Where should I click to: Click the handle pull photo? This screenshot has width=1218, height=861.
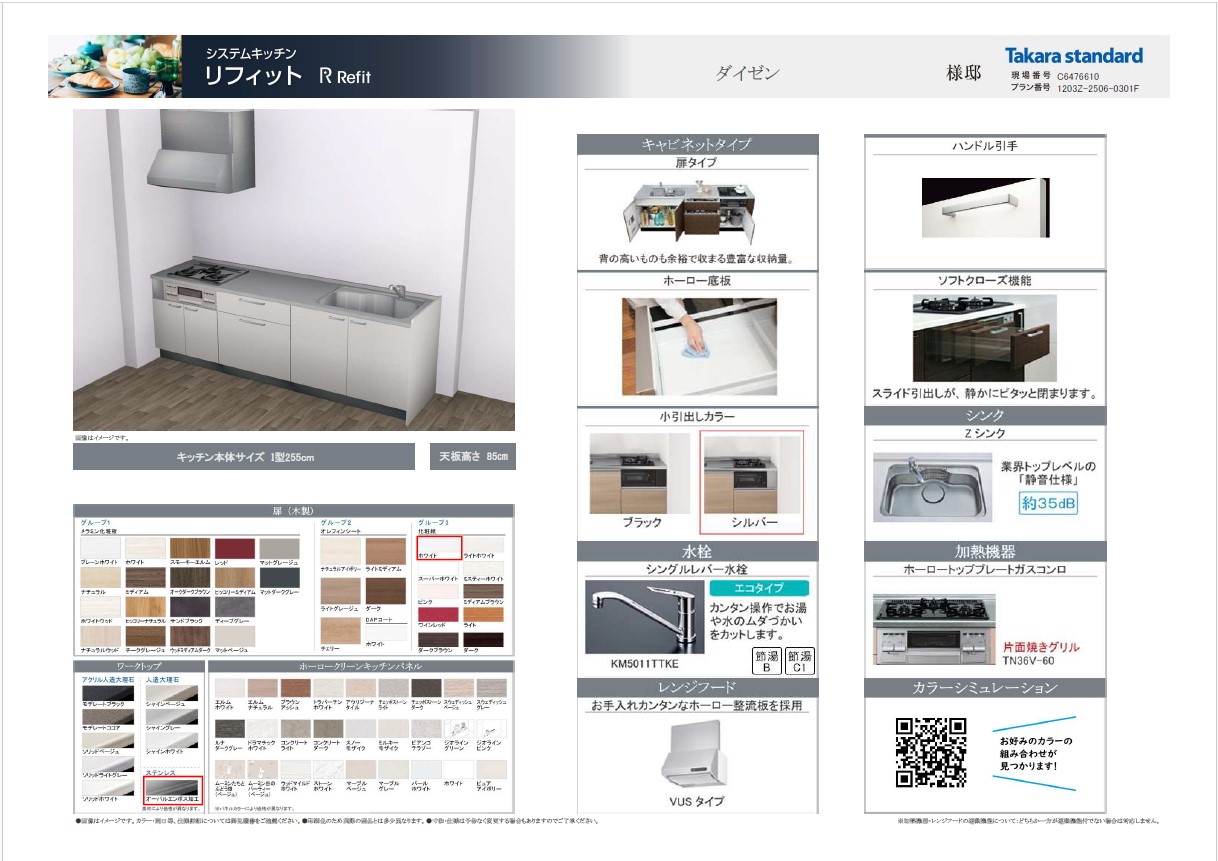985,207
